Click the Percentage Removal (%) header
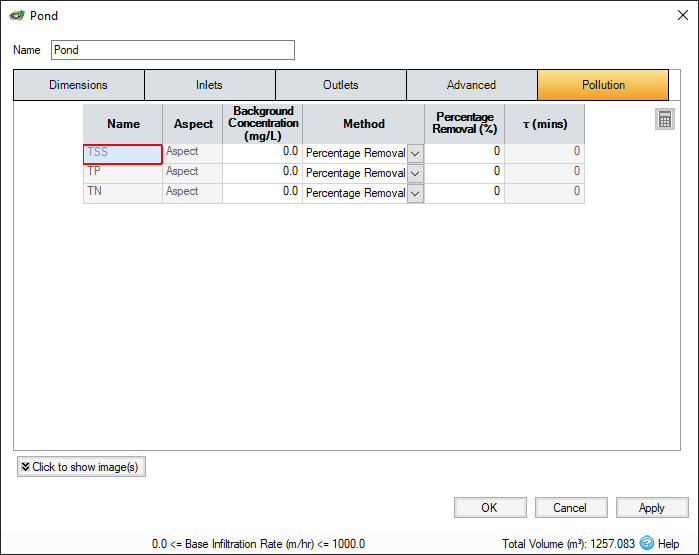The image size is (699, 555). click(465, 124)
